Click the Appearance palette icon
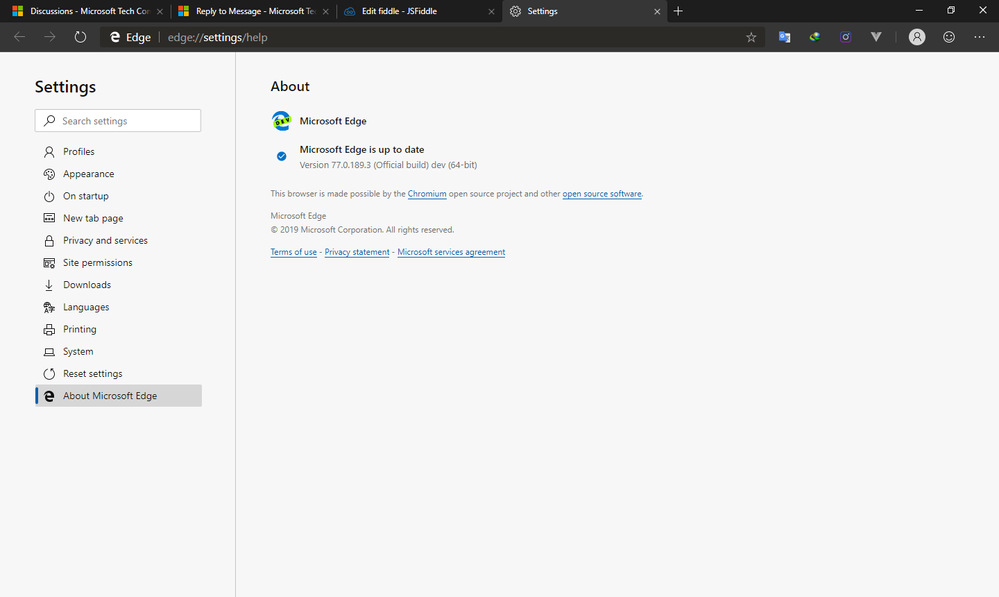999x597 pixels. pos(49,174)
